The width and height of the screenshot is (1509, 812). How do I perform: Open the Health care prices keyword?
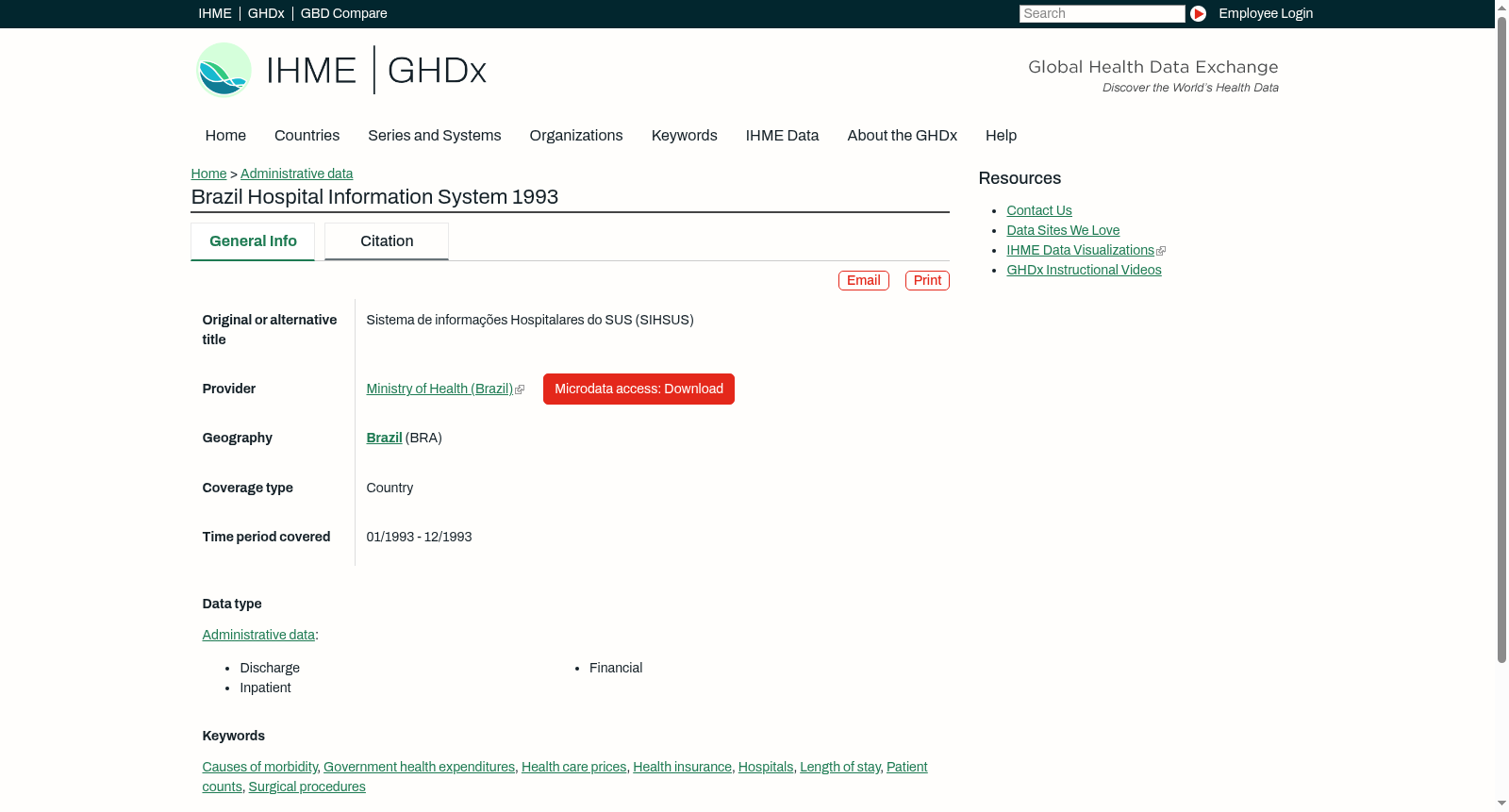point(573,767)
